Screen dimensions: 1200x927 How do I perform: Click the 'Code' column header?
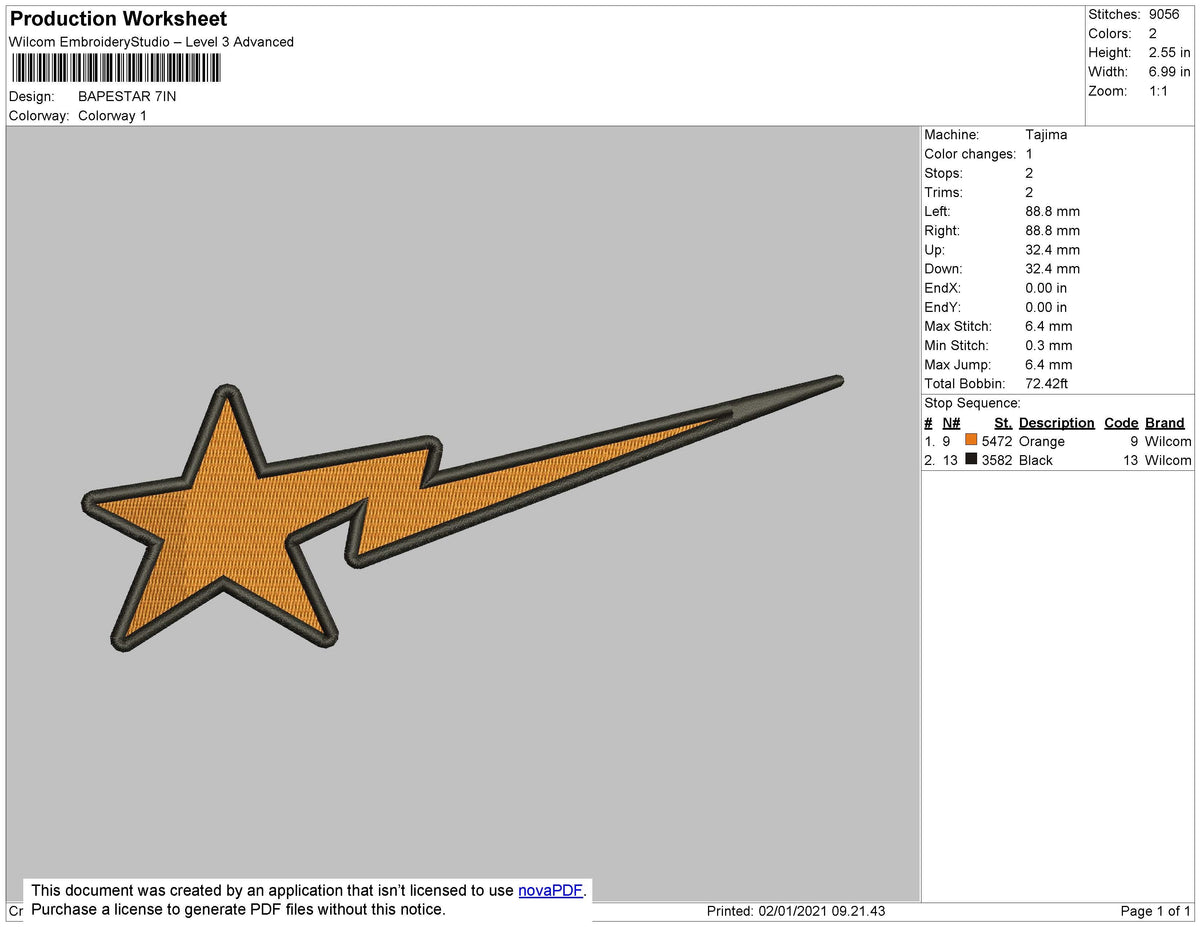[x=1121, y=423]
